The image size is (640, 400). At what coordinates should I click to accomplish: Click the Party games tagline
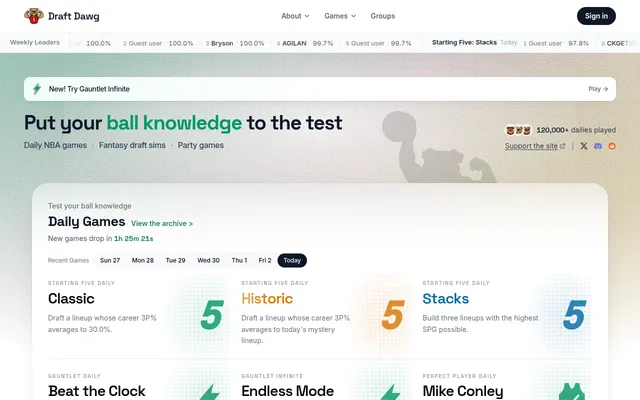click(200, 145)
